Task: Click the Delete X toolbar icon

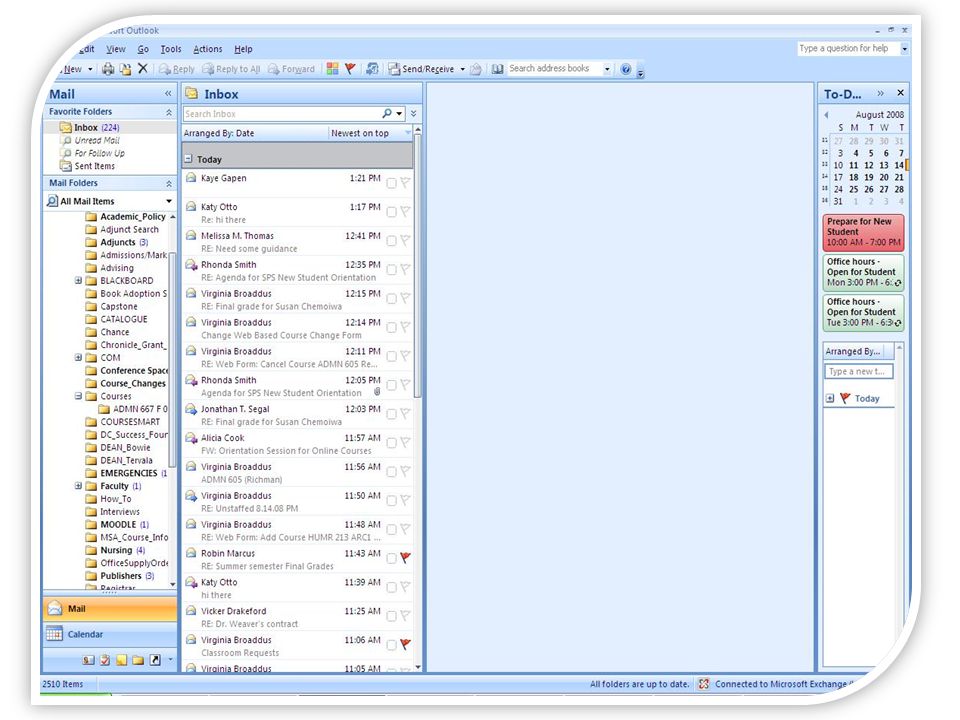Action: tap(143, 69)
